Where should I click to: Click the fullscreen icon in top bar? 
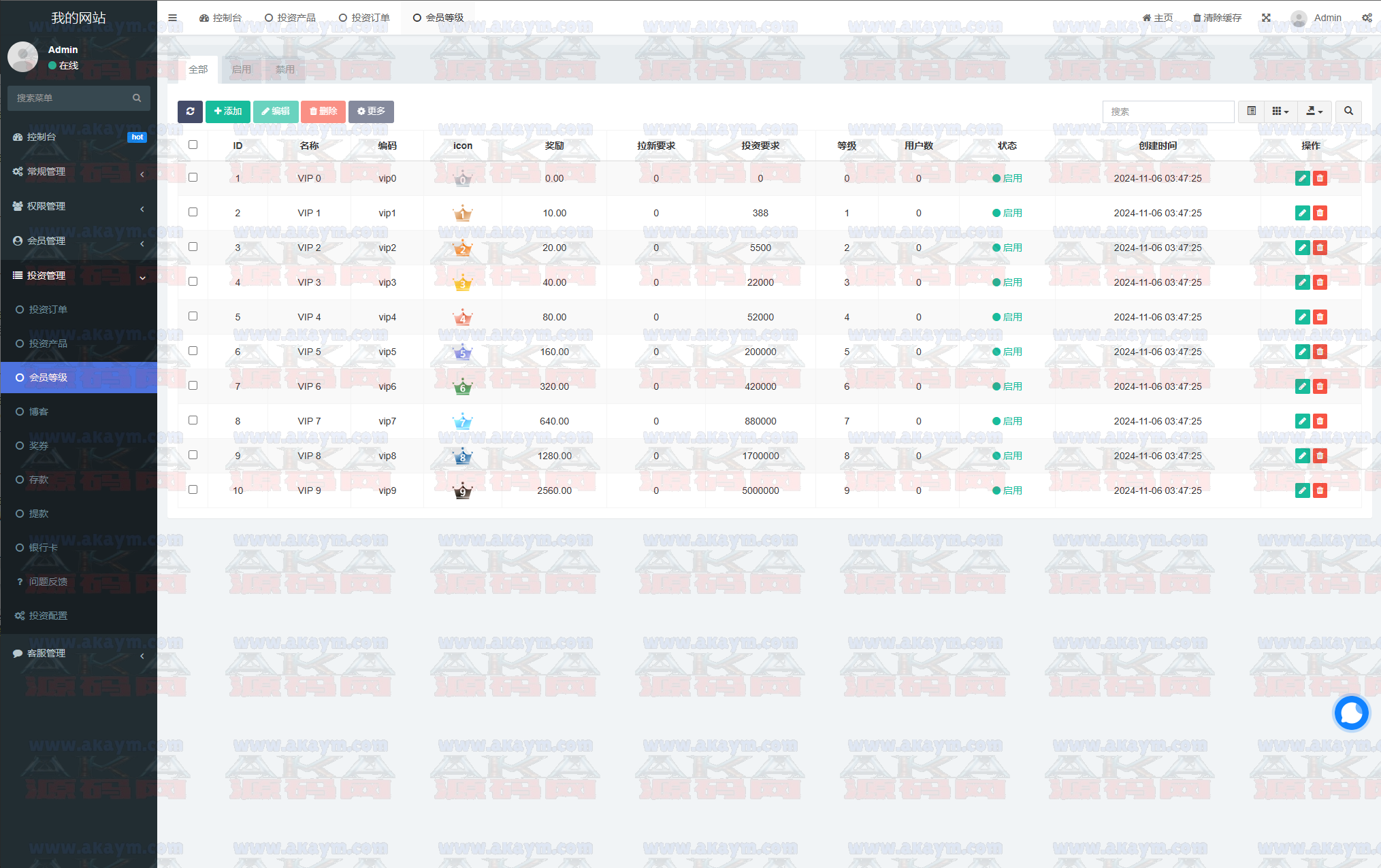point(1266,18)
